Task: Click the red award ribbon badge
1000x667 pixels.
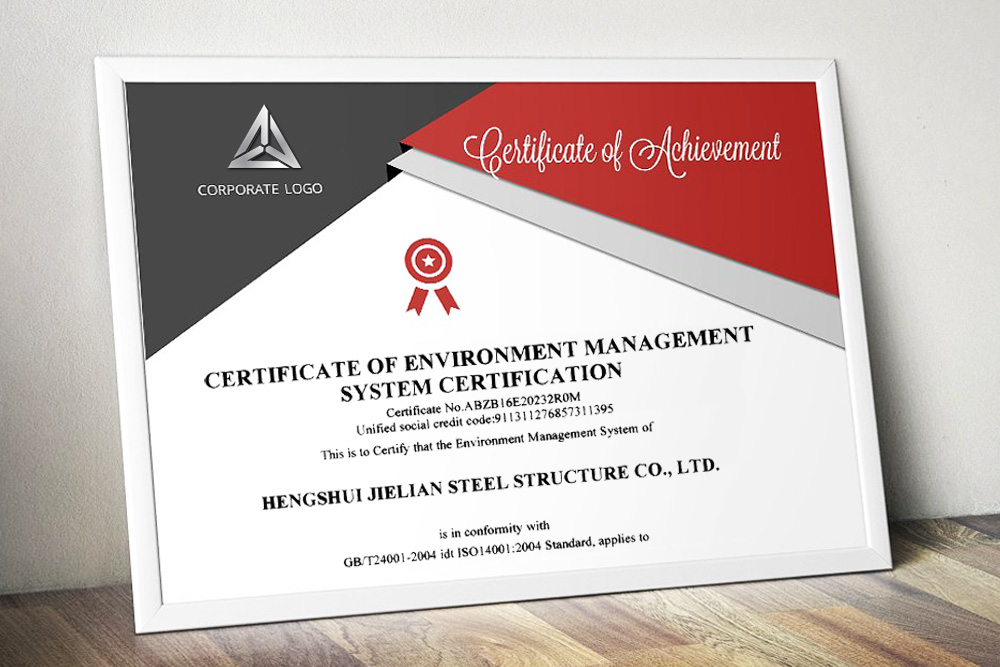Action: (x=430, y=277)
